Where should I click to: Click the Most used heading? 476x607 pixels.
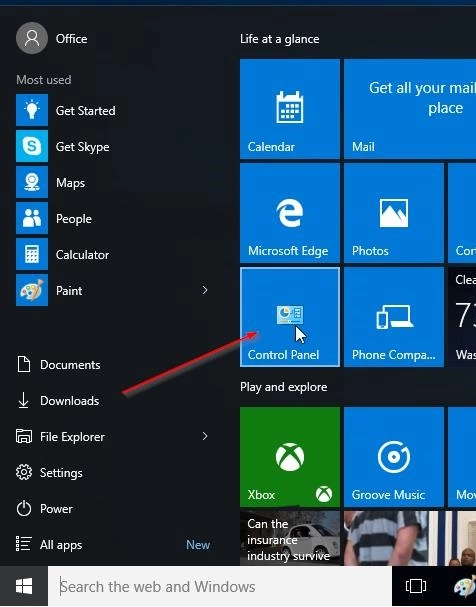click(44, 80)
